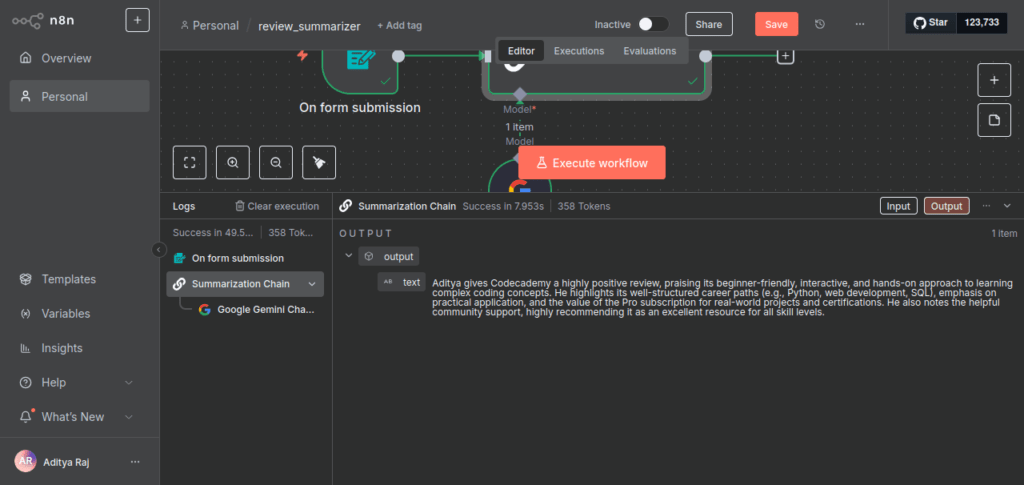This screenshot has width=1024, height=485.
Task: Collapse the output tree chevron
Action: [x=348, y=256]
